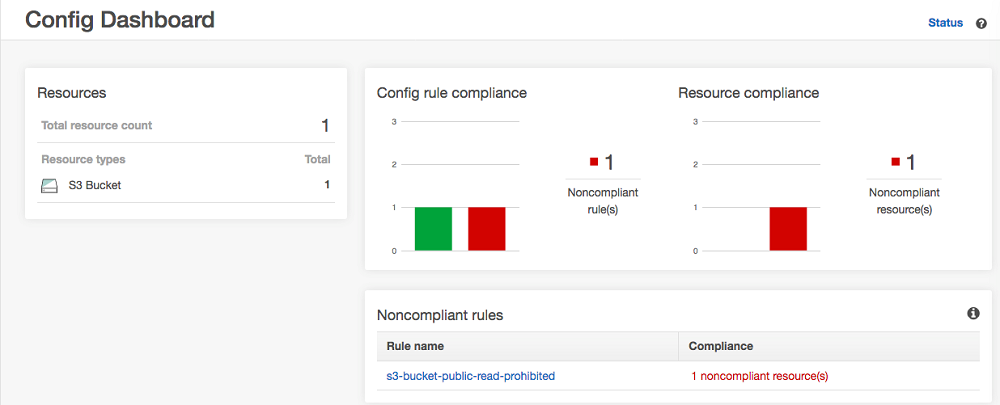Viewport: 1000px width, 405px height.
Task: Click the red bar in Resource compliance
Action: point(787,229)
